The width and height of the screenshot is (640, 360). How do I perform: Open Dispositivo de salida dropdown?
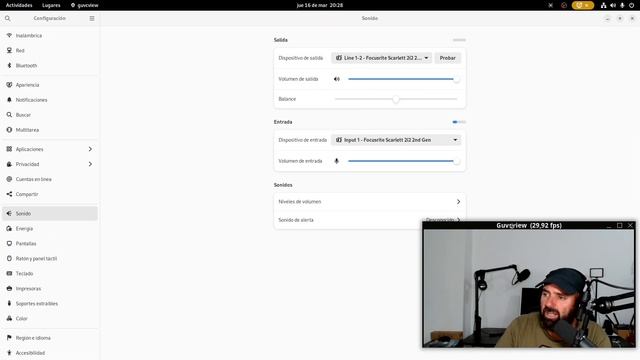[381, 58]
